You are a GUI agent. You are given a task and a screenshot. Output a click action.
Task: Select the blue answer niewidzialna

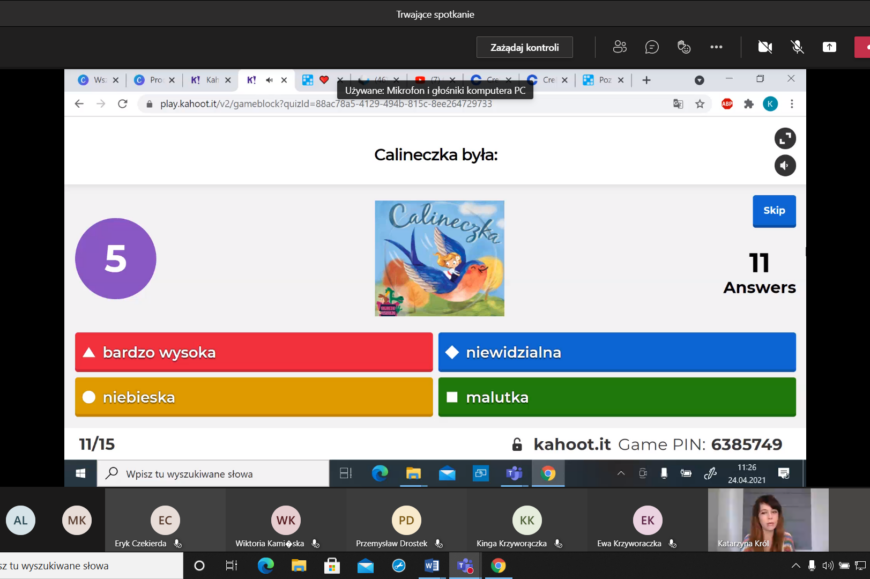point(617,352)
